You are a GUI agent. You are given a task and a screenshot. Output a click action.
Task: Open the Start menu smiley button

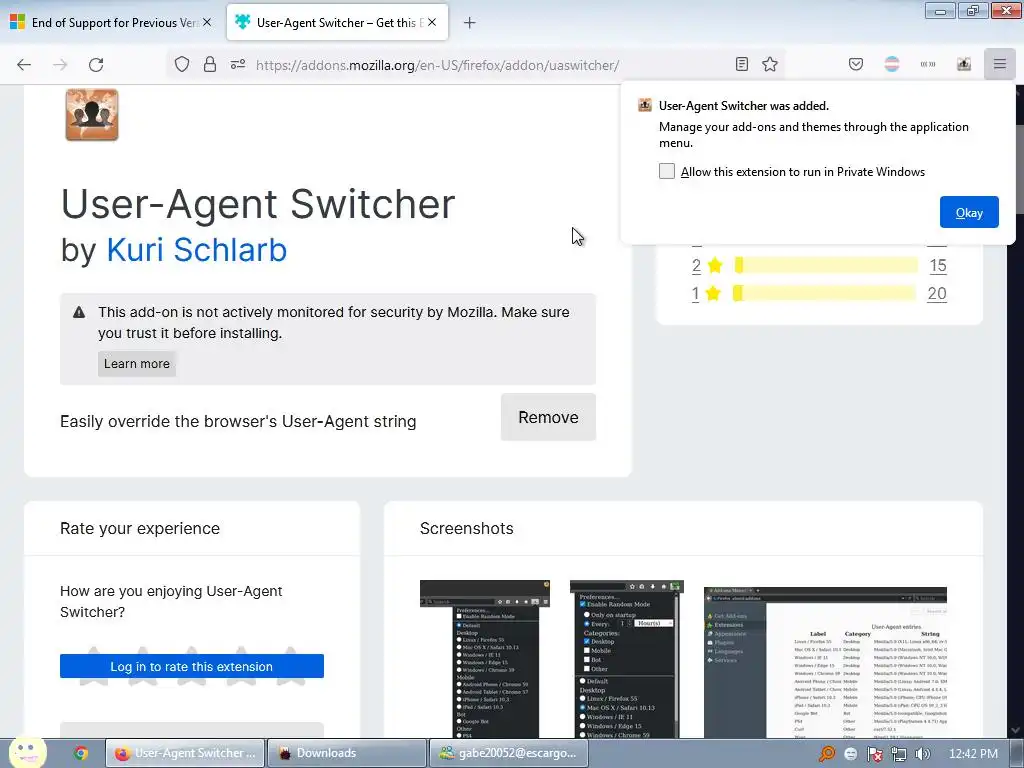point(27,753)
